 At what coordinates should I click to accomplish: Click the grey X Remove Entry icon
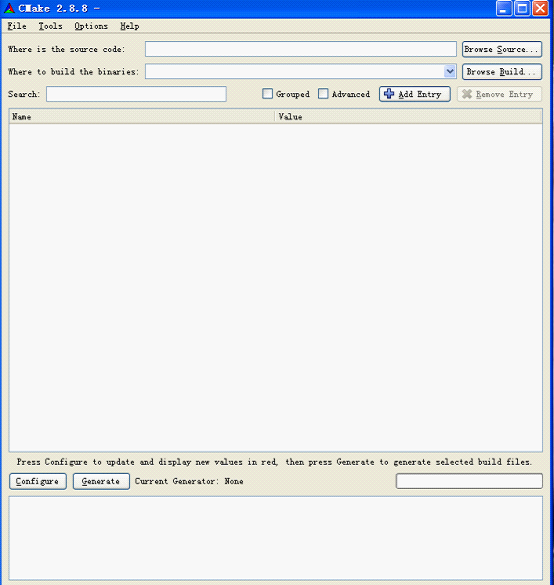[x=467, y=94]
